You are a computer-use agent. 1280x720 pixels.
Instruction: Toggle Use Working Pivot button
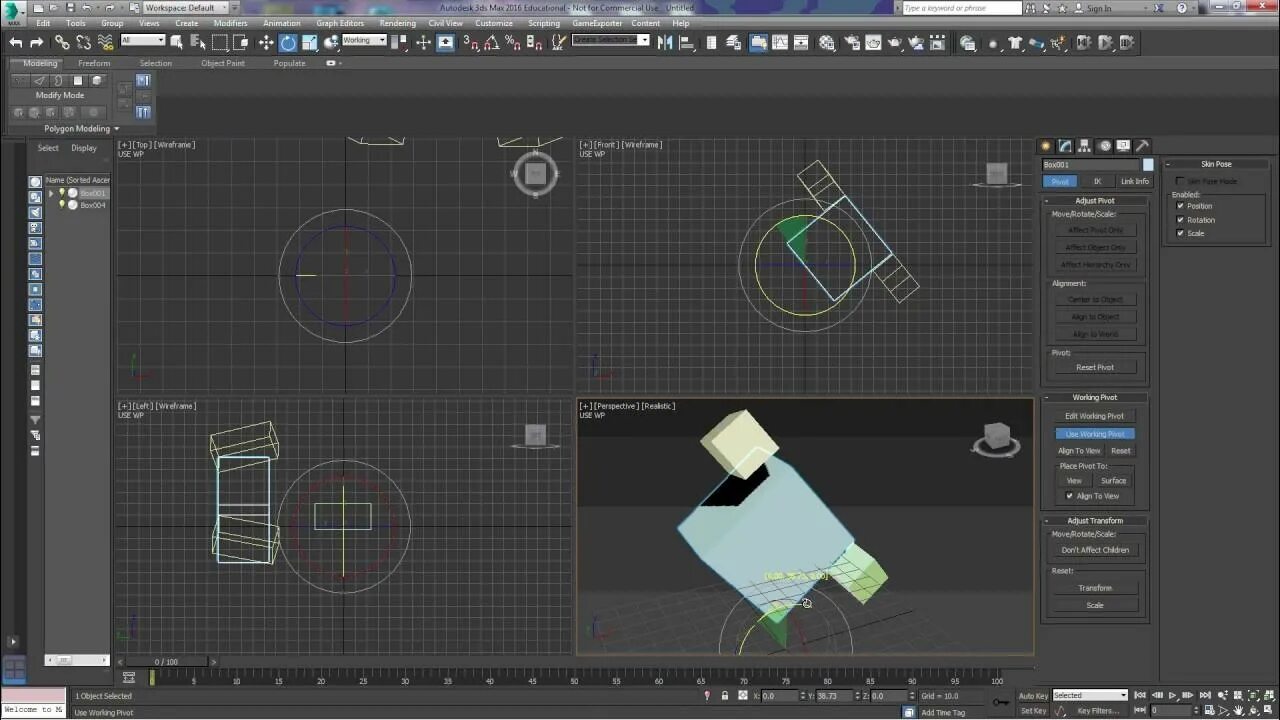(x=1095, y=434)
